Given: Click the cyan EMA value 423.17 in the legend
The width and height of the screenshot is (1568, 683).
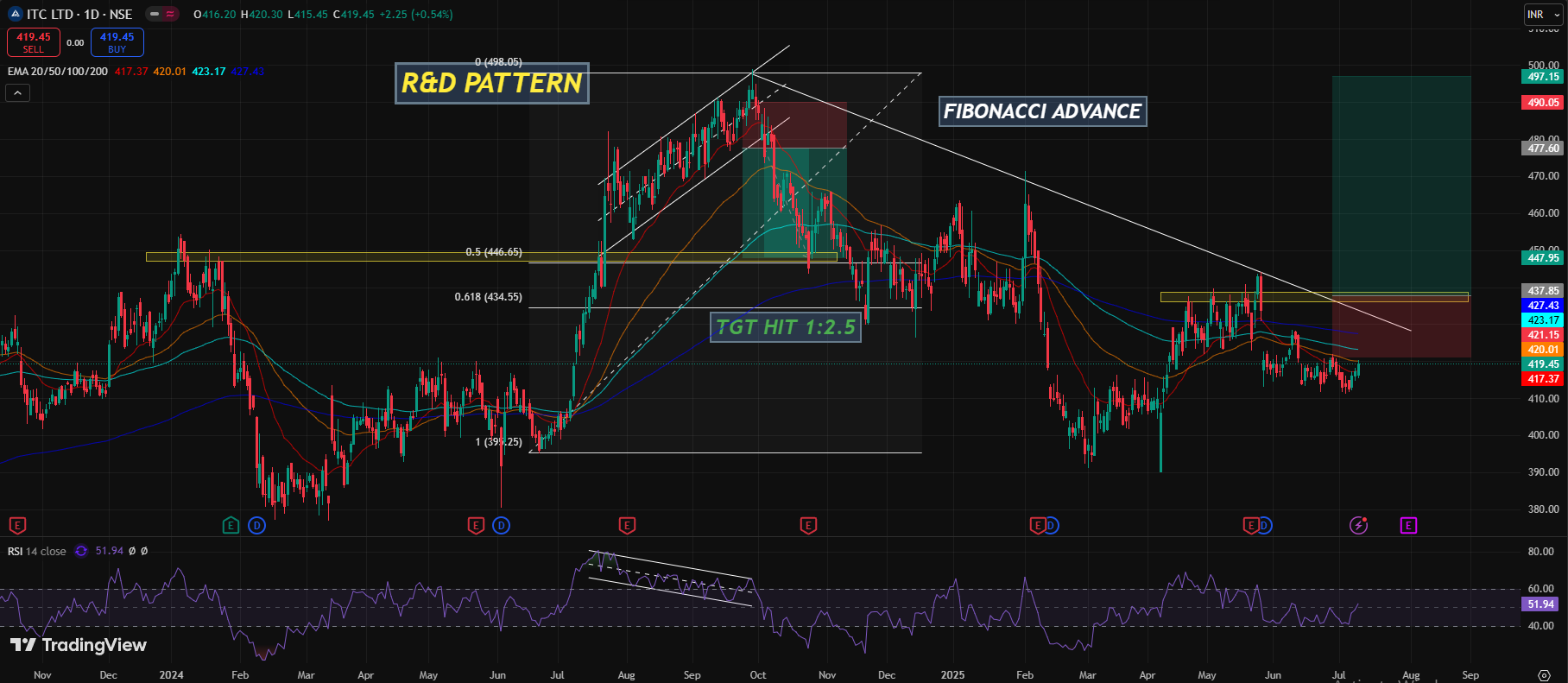Looking at the screenshot, I should click(209, 72).
